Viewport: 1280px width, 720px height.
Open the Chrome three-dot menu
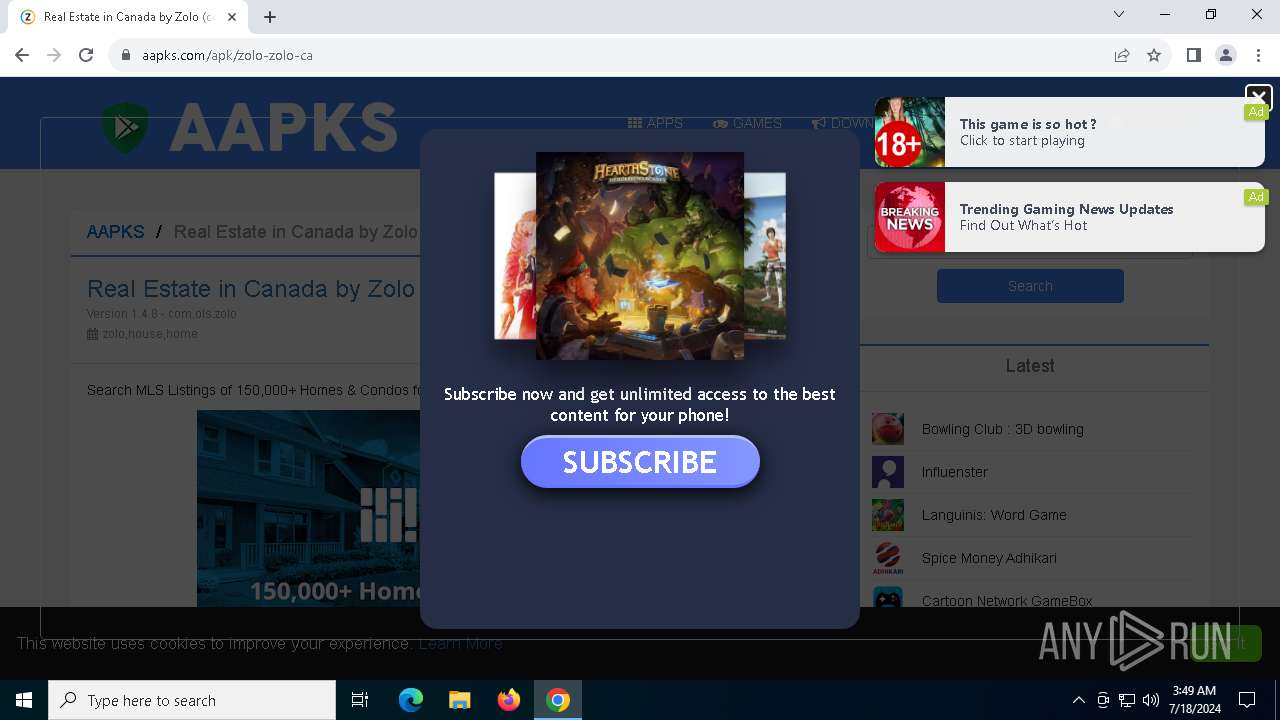pyautogui.click(x=1258, y=55)
